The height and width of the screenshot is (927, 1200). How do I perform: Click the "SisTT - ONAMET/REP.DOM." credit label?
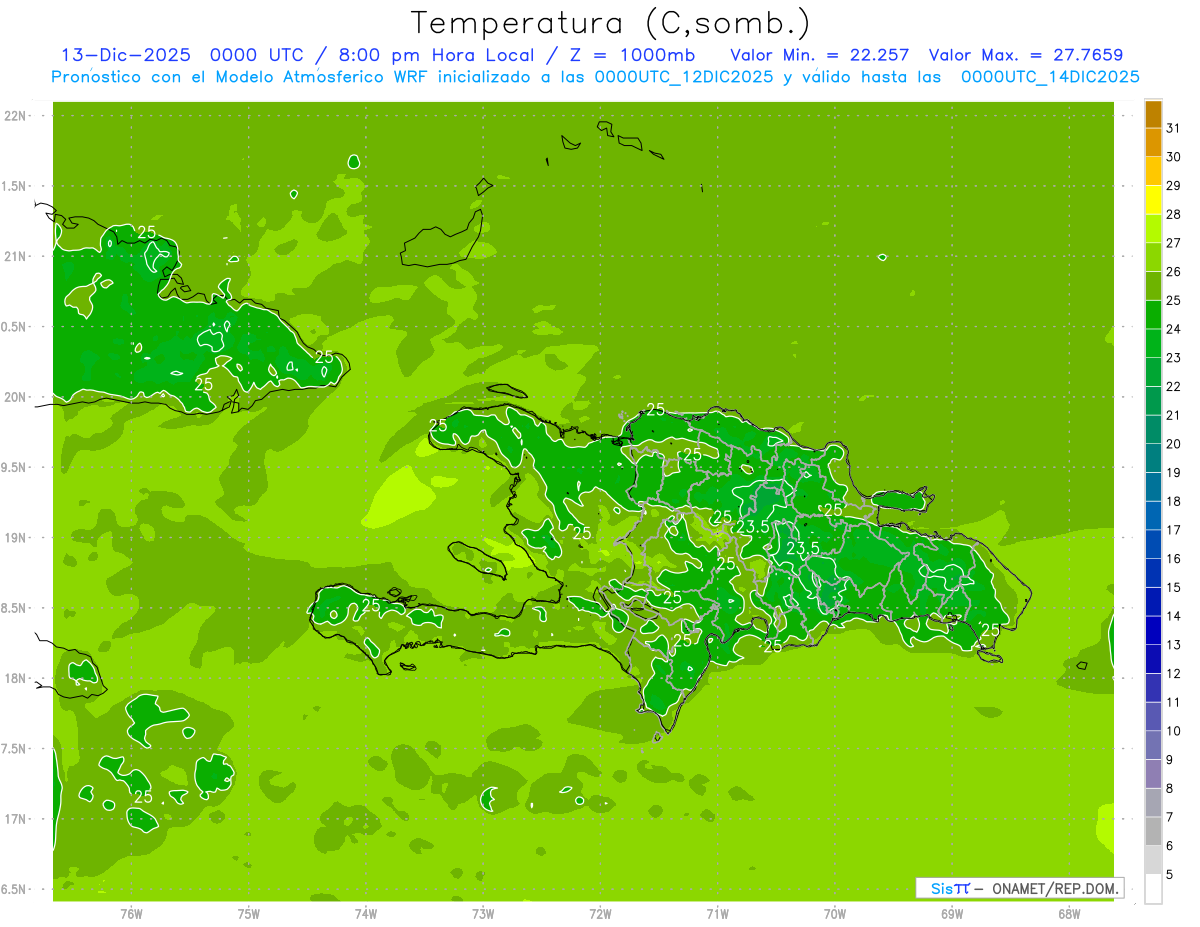tap(1020, 888)
